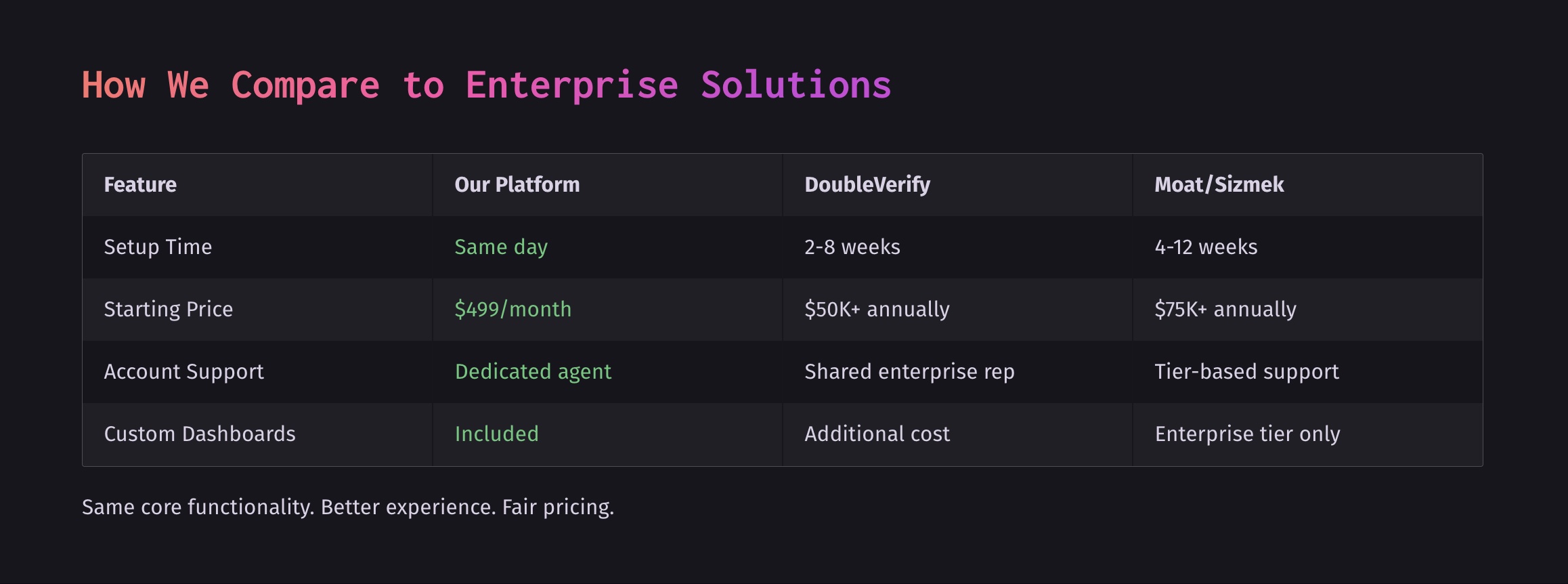1568x584 pixels.
Task: Click the Setup Time row label
Action: coord(158,247)
